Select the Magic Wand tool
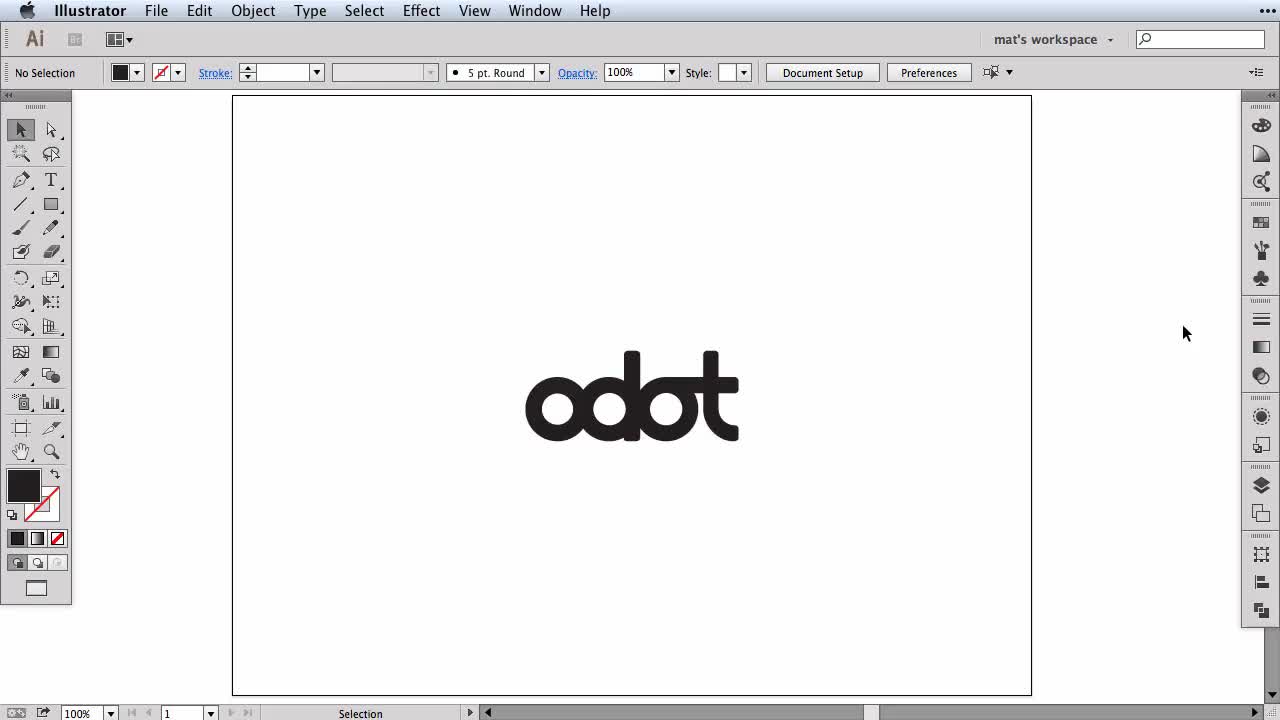 point(21,154)
